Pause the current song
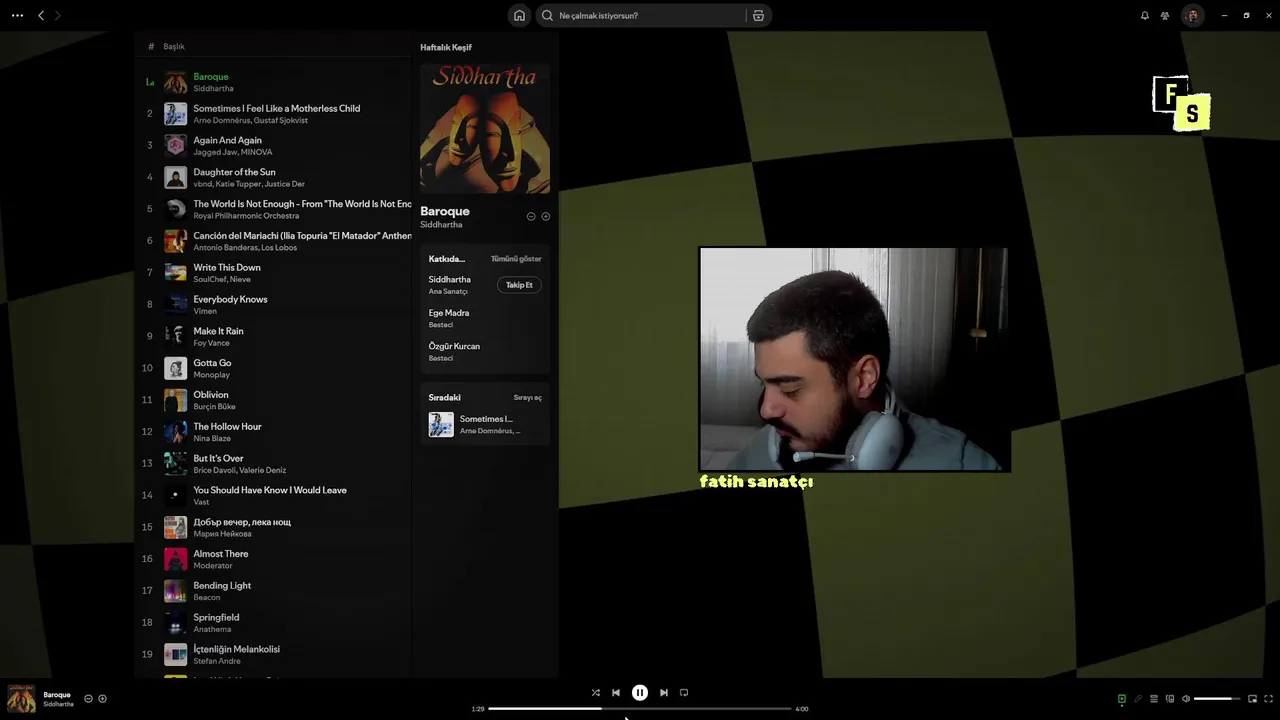This screenshot has width=1280, height=720. tap(640, 692)
